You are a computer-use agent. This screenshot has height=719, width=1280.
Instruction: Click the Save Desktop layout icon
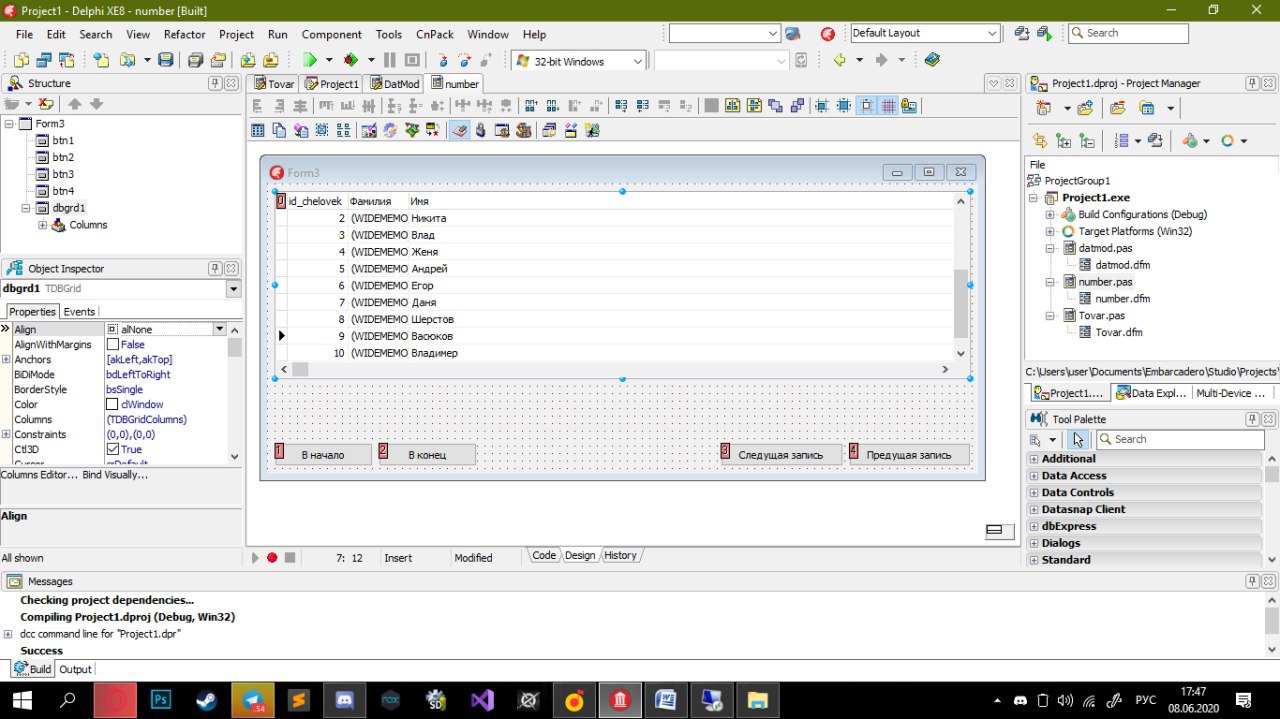click(x=1022, y=33)
